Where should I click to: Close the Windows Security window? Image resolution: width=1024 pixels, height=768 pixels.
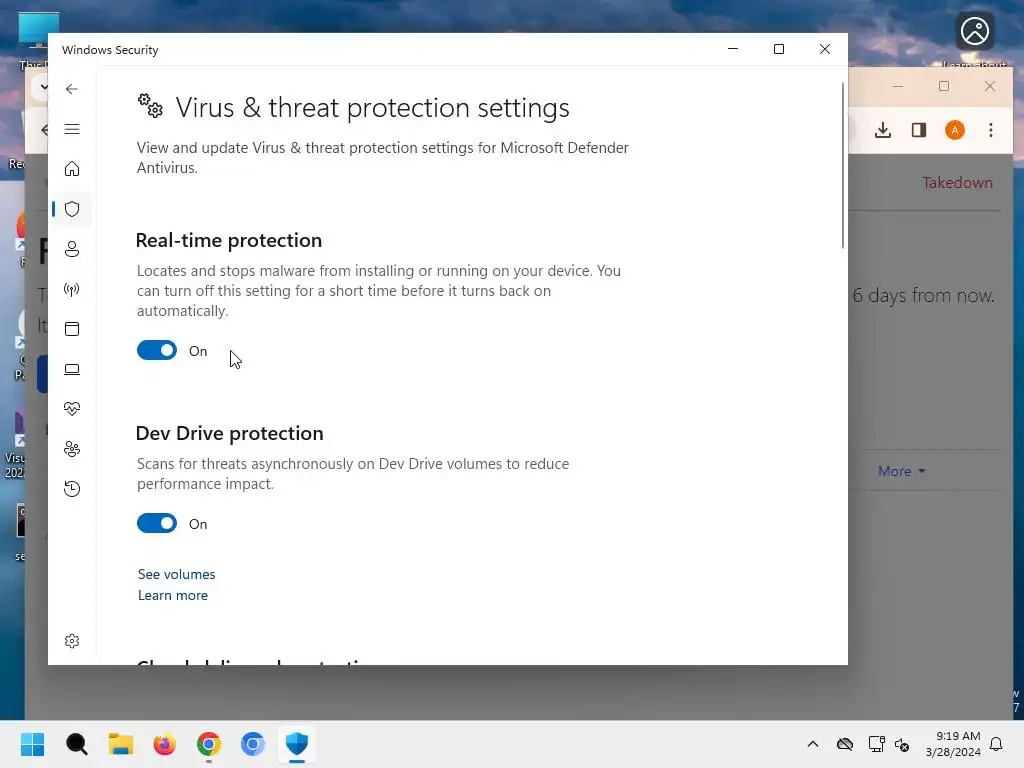[x=825, y=49]
